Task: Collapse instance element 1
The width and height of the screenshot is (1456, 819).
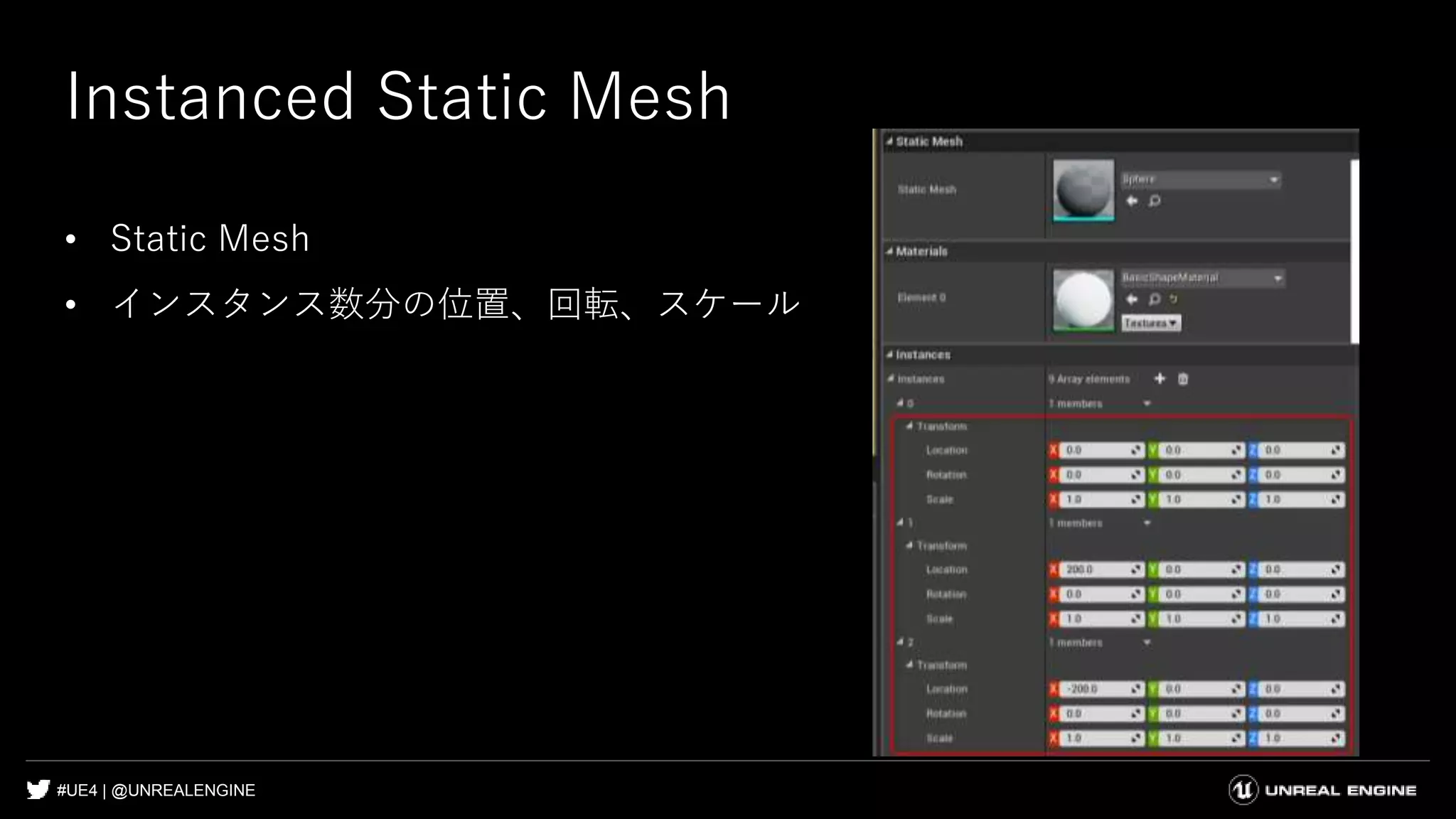Action: point(900,523)
